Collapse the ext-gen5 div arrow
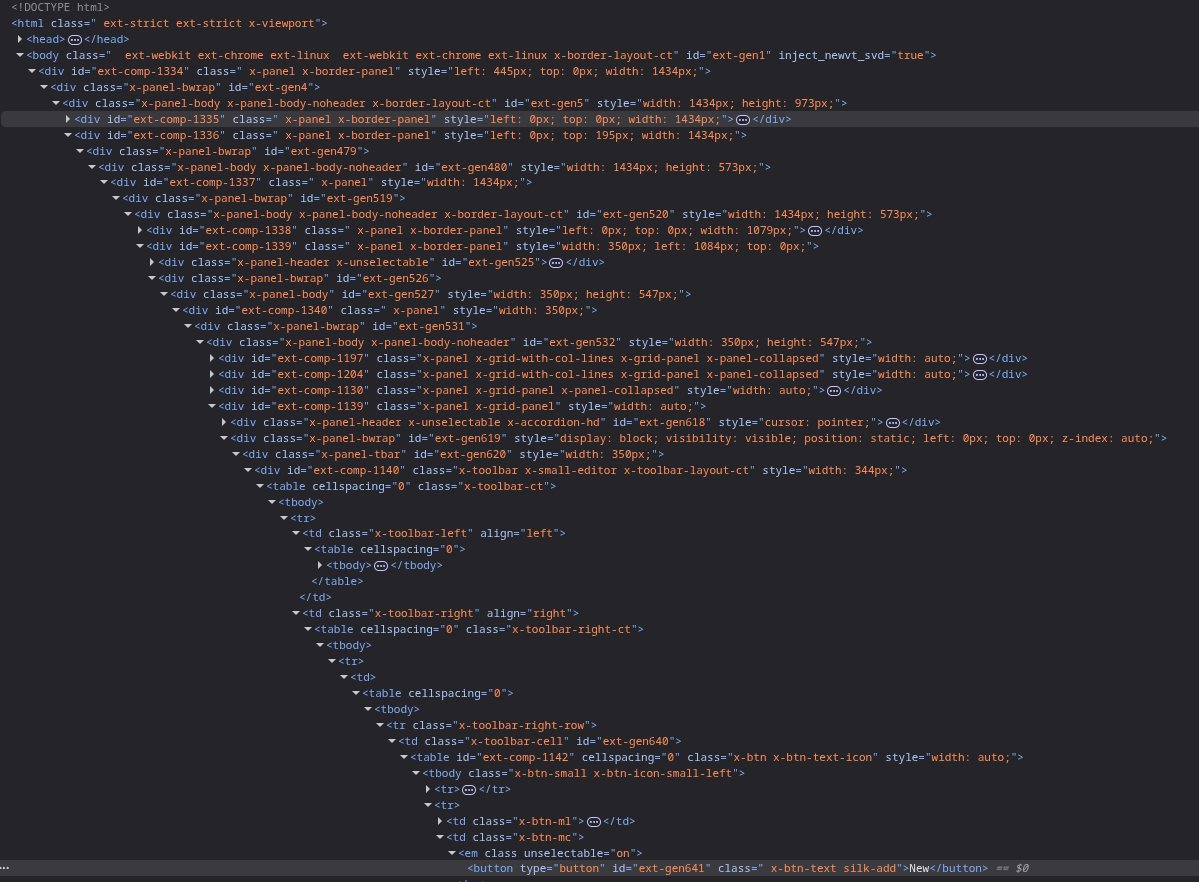1199x882 pixels. pos(56,103)
